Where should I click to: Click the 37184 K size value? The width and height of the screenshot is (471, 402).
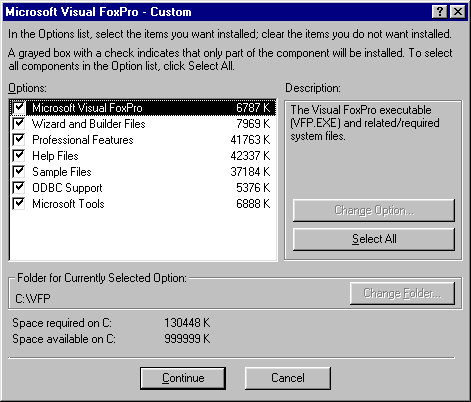pyautogui.click(x=250, y=172)
